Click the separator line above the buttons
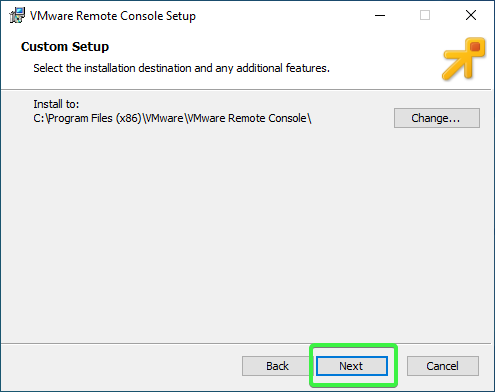Image resolution: width=495 pixels, height=392 pixels. coord(246,343)
